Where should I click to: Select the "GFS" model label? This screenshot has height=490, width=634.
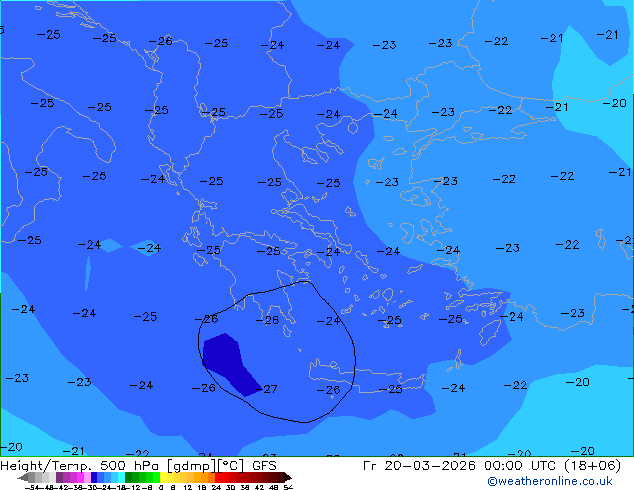click(264, 466)
